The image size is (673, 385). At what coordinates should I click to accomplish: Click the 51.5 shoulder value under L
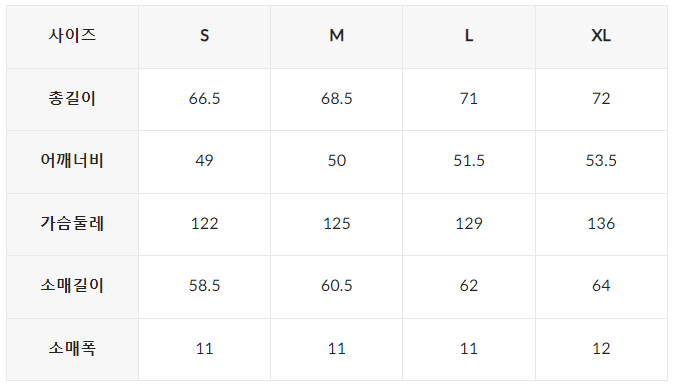(x=469, y=161)
